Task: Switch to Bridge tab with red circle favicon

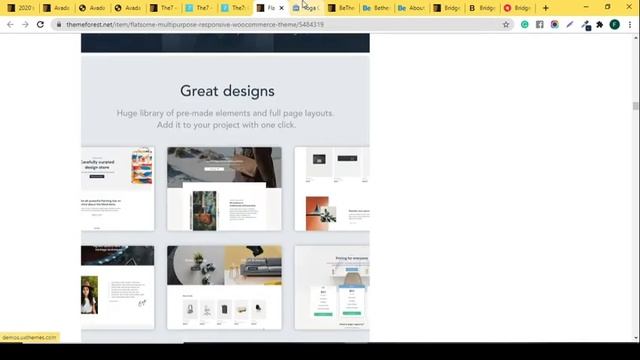Action: tap(518, 8)
